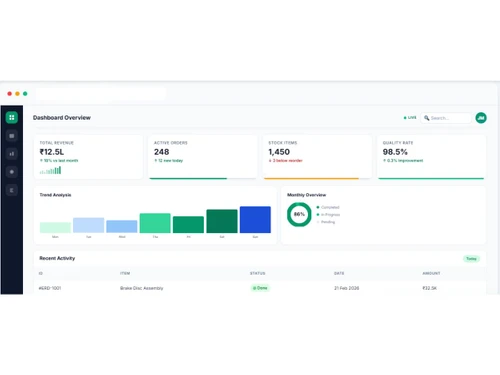Click the Dashboard Overview heading
Viewport: 500px width, 375px height.
tap(62, 118)
